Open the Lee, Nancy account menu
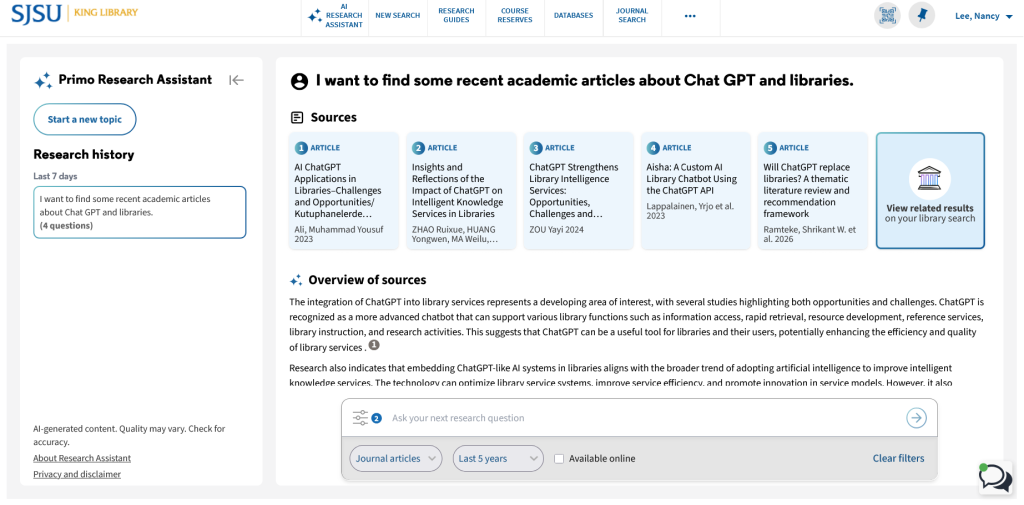 984,16
